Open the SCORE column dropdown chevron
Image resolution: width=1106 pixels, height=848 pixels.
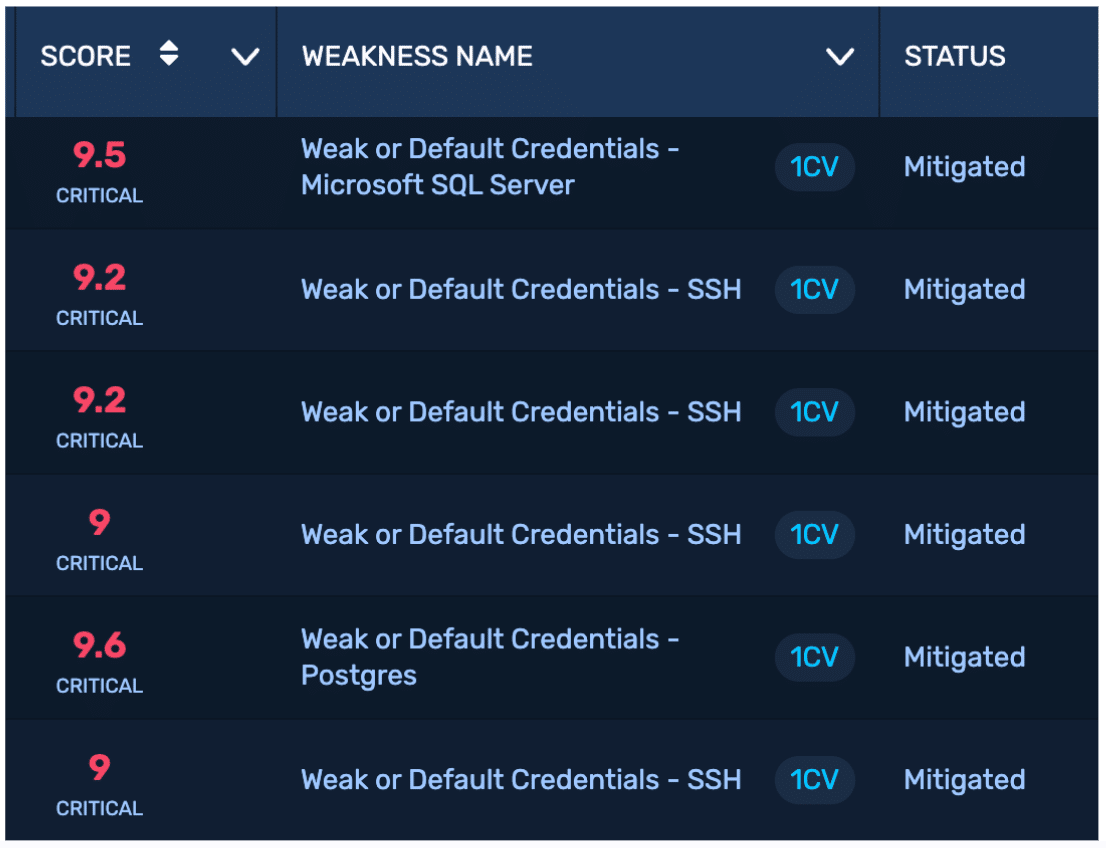[x=245, y=57]
